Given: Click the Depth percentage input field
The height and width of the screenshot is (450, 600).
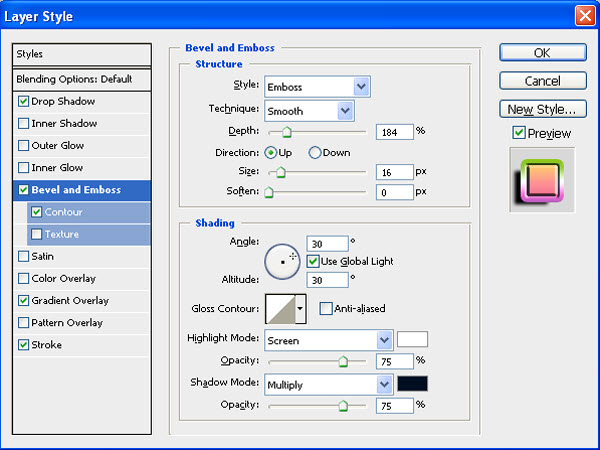Looking at the screenshot, I should pyautogui.click(x=394, y=131).
